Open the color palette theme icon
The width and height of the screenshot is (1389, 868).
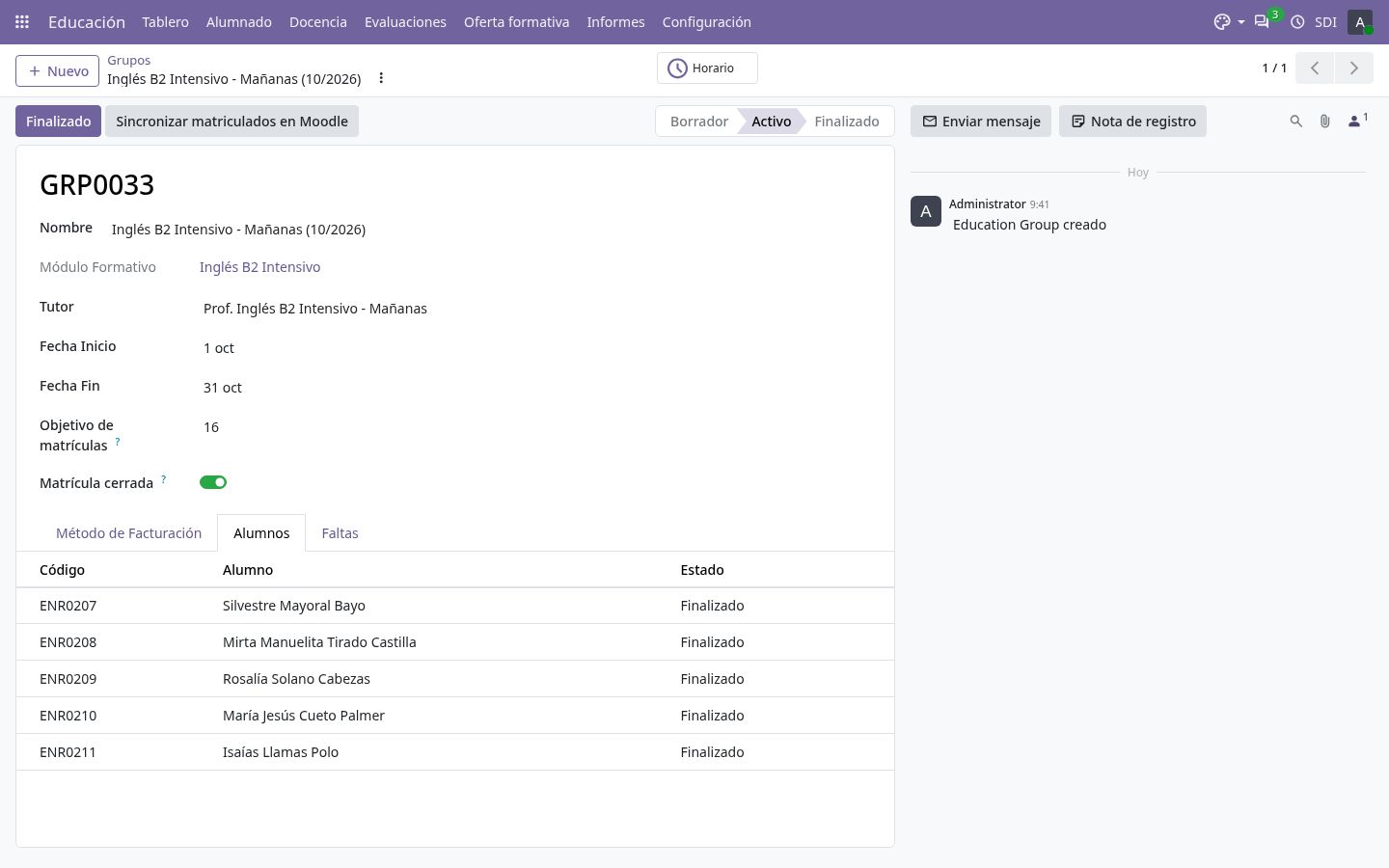(1222, 21)
